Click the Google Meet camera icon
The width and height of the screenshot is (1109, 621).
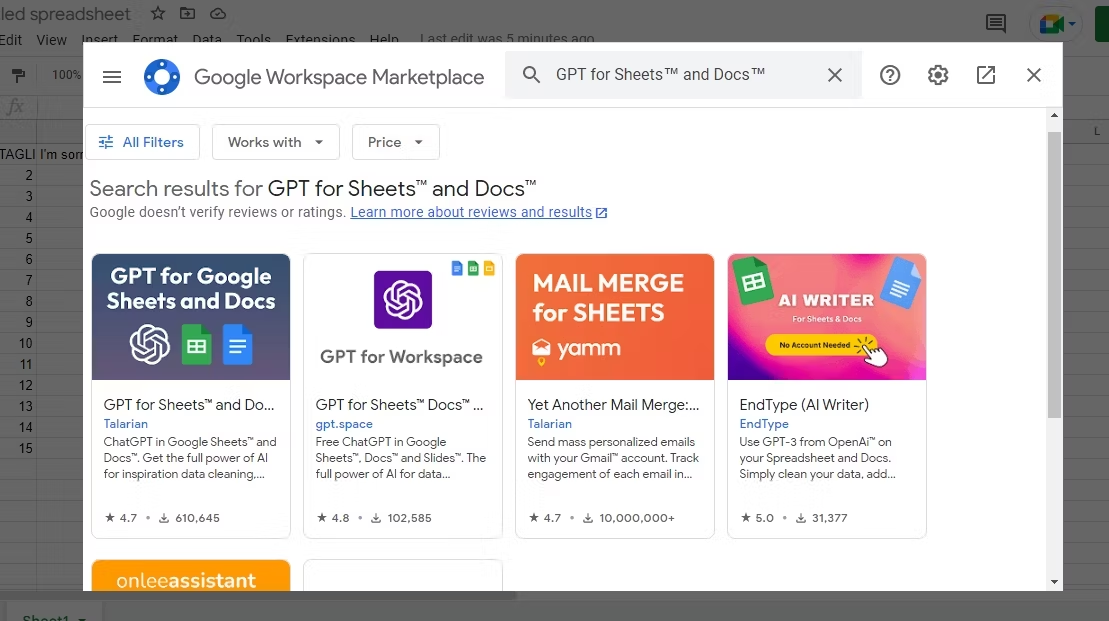pyautogui.click(x=1051, y=24)
